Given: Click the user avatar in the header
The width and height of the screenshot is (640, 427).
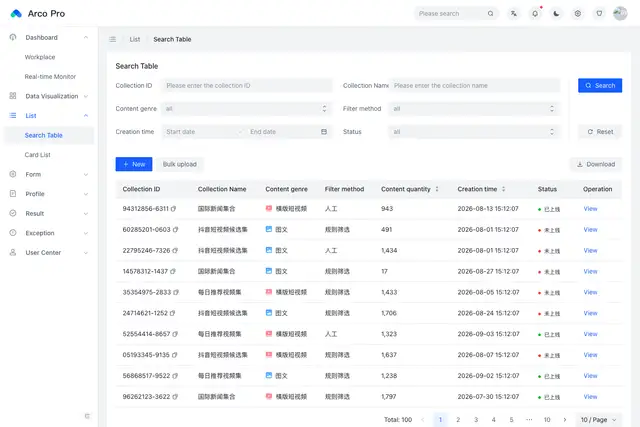Looking at the screenshot, I should (620, 13).
